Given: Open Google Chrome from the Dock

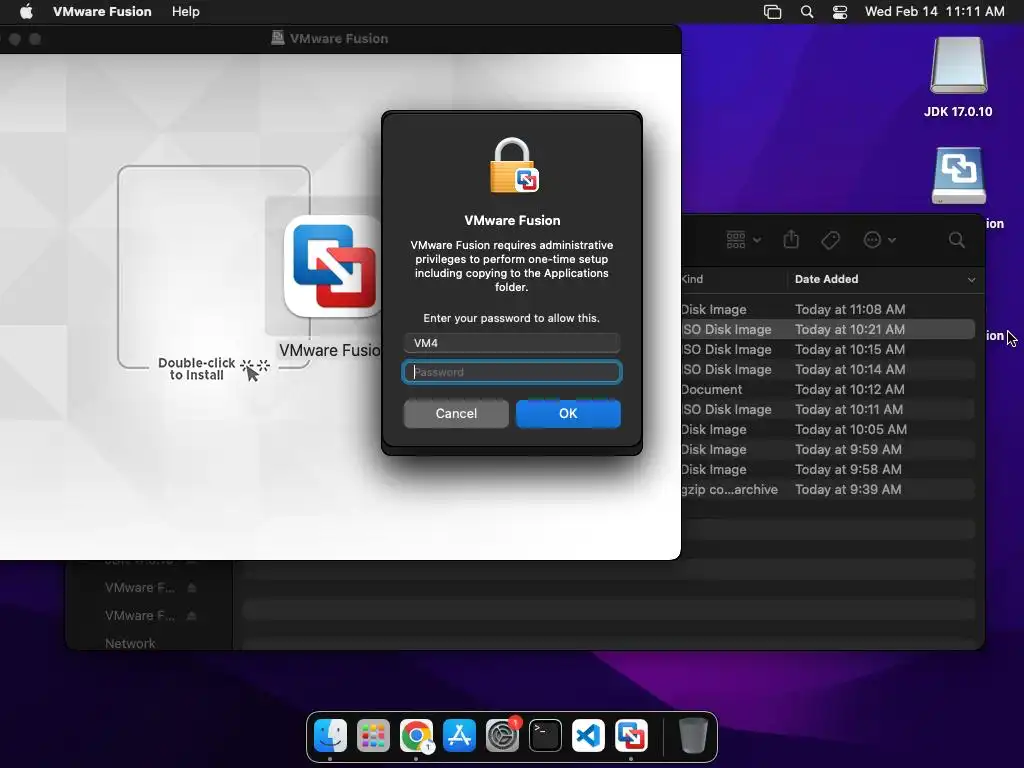Looking at the screenshot, I should (x=416, y=736).
